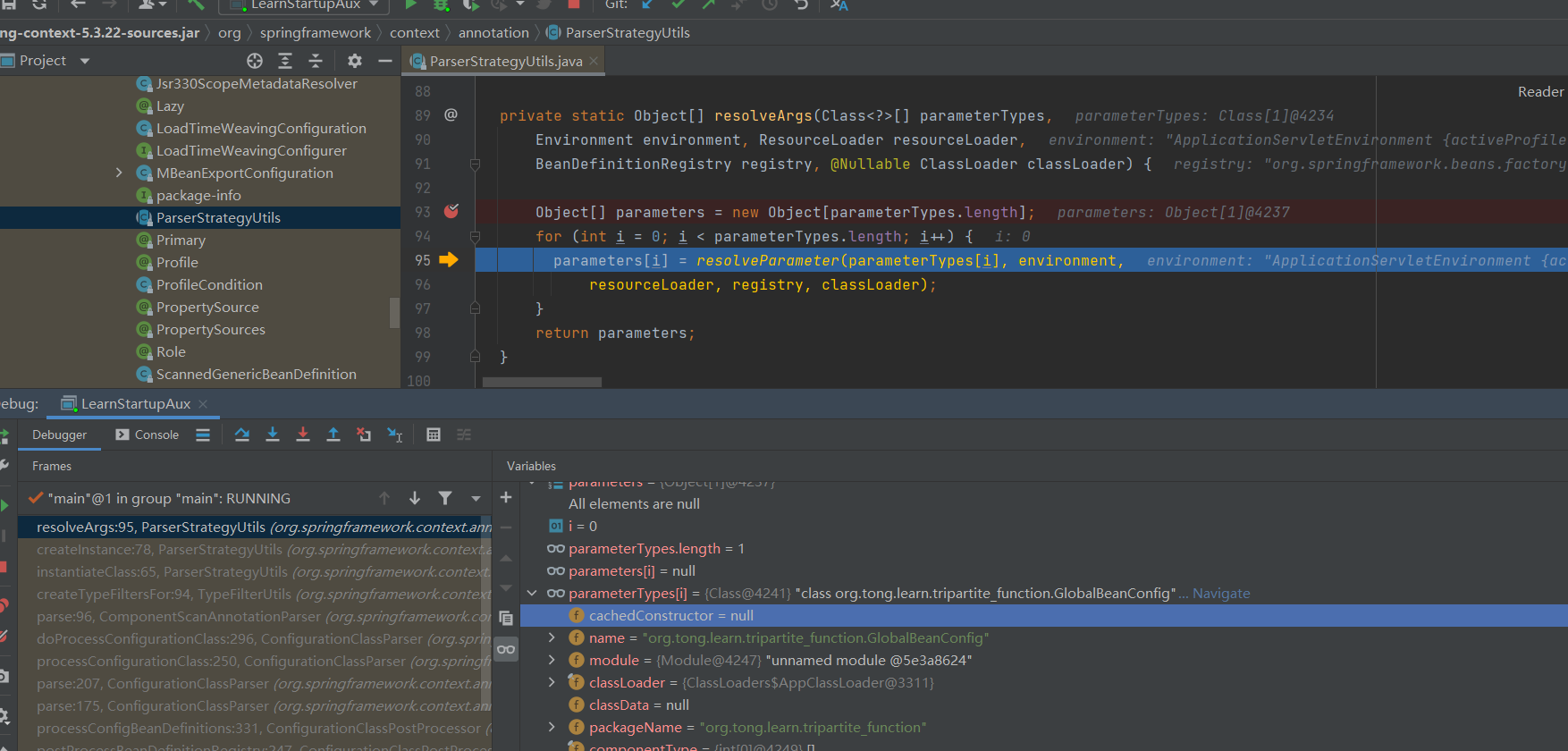The width and height of the screenshot is (1568, 751).
Task: Click the green Debug bug icon
Action: pyautogui.click(x=441, y=4)
